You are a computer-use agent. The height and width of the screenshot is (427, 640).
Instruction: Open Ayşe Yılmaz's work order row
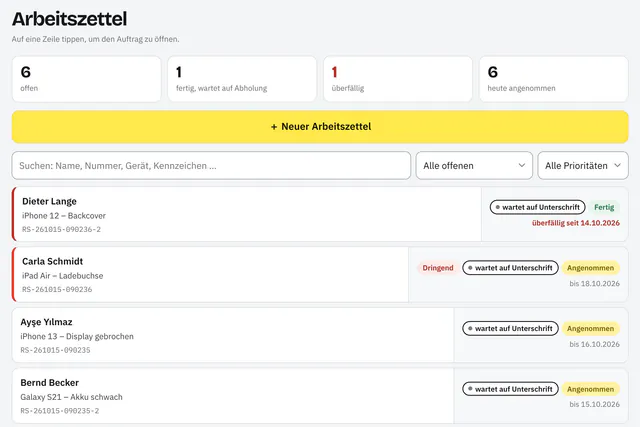(x=320, y=335)
